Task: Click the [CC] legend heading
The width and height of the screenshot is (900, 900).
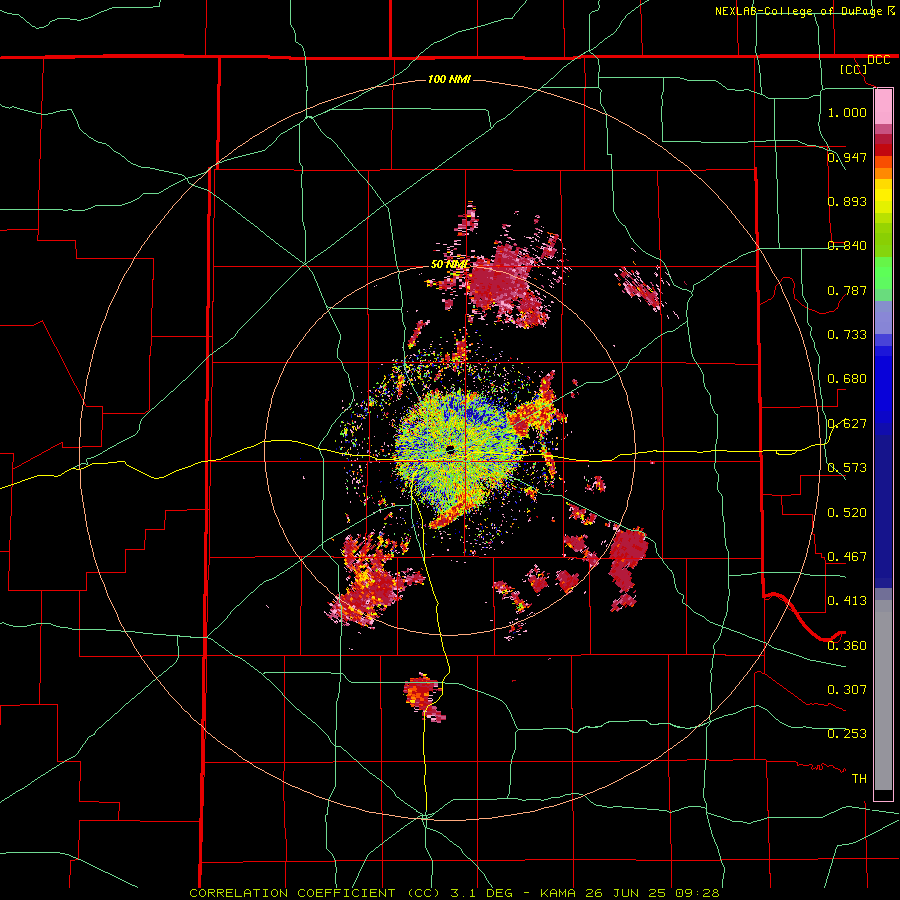Action: pyautogui.click(x=853, y=69)
